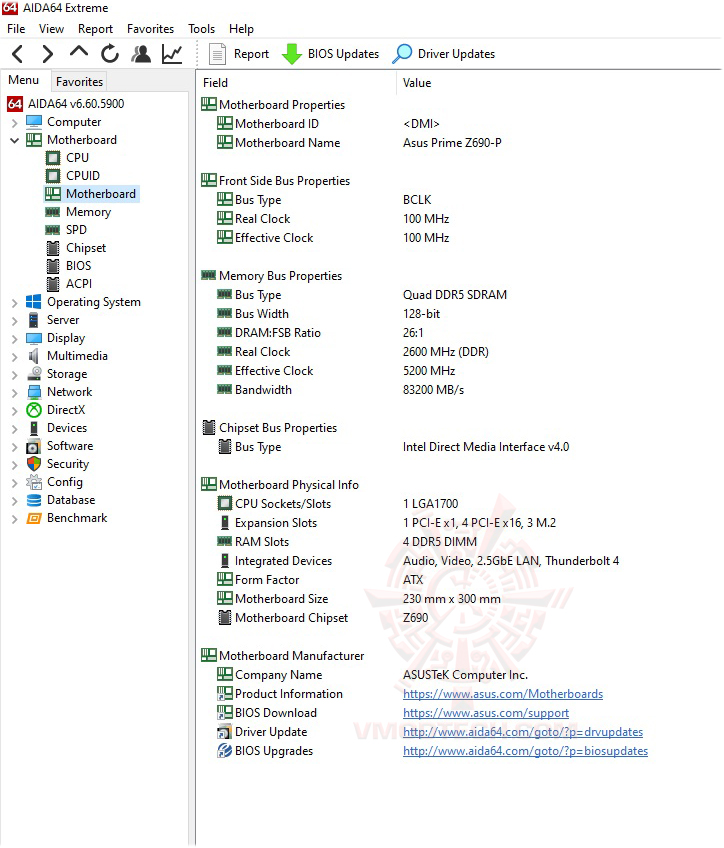Open the asus.com/Motherboards link
Screen dimensions: 724x848
tap(503, 694)
